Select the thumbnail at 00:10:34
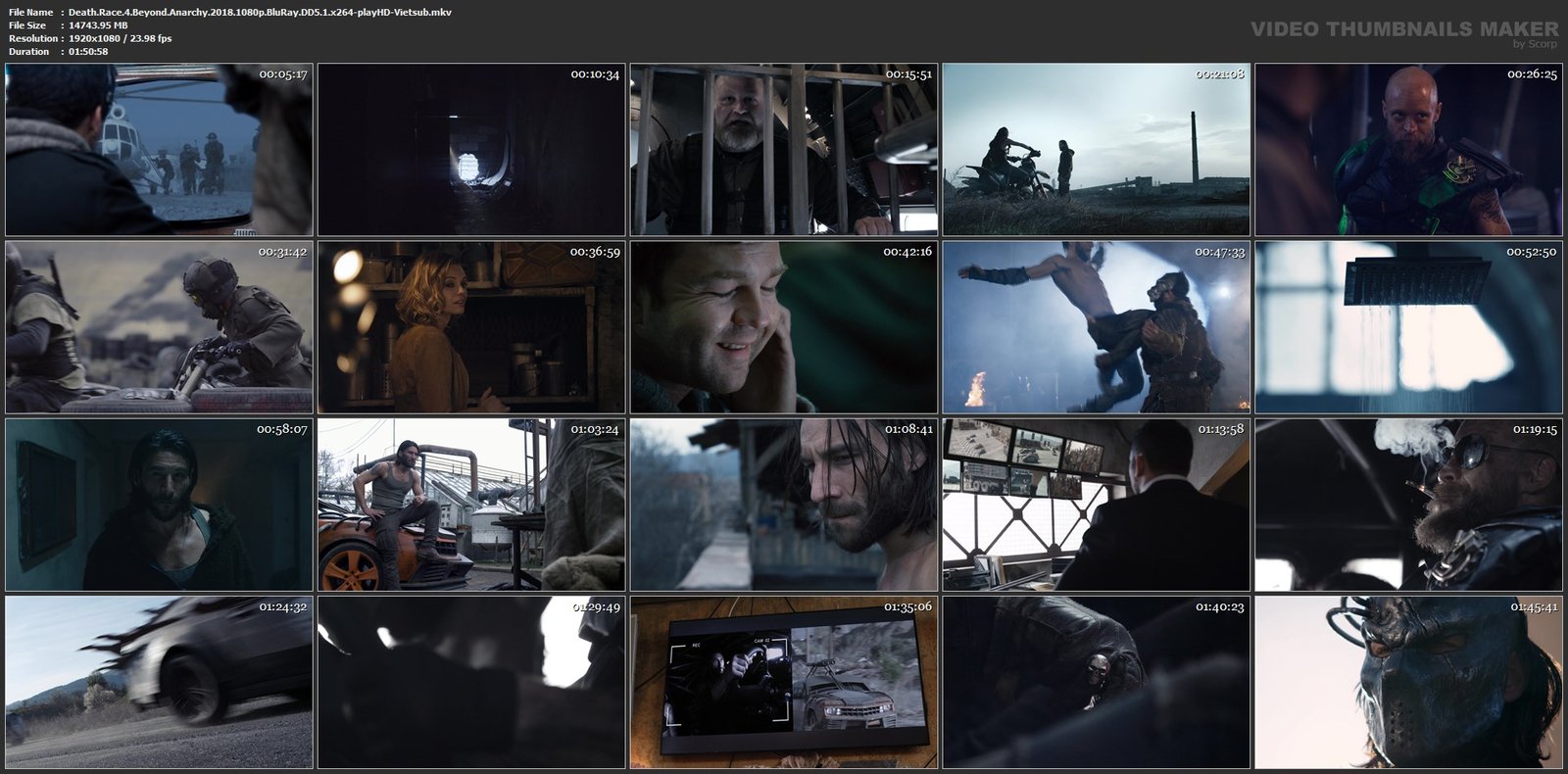 click(471, 150)
